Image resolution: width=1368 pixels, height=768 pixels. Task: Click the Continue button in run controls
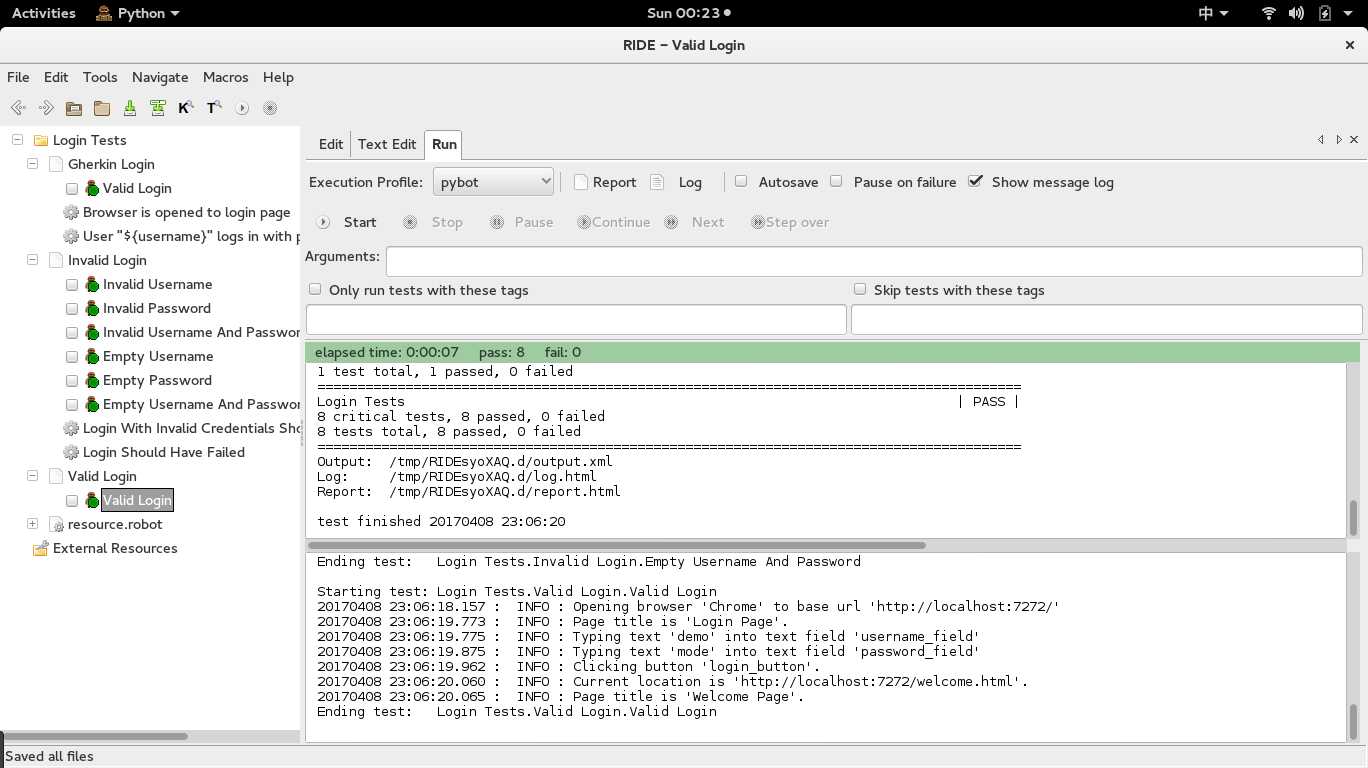pyautogui.click(x=614, y=222)
